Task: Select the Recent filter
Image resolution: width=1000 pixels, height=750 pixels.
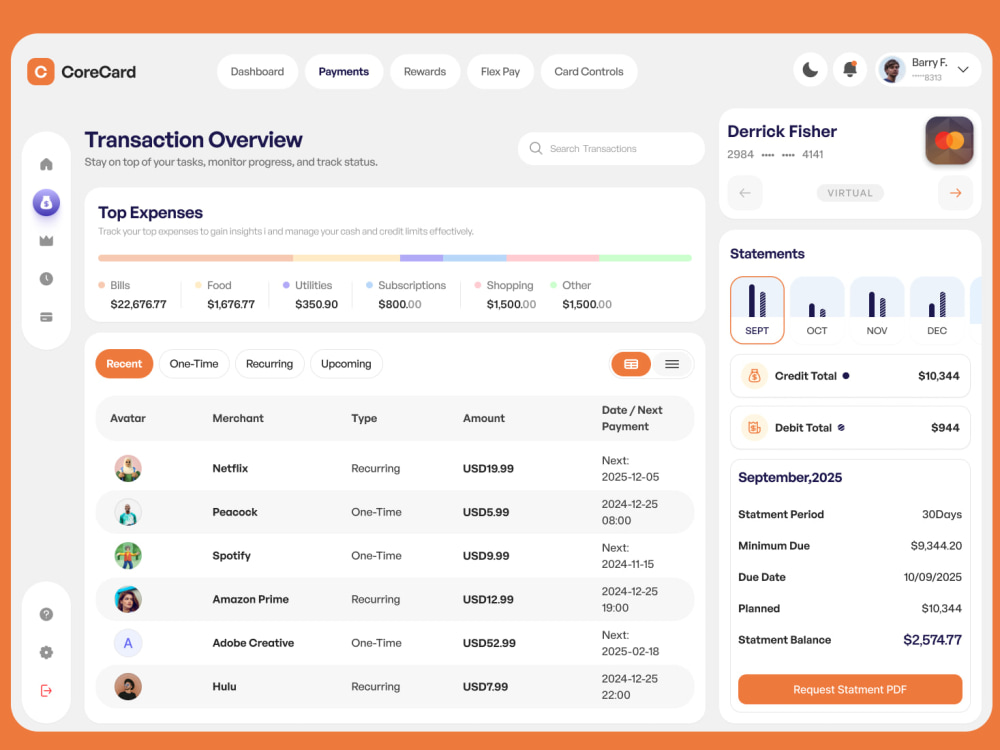Action: pyautogui.click(x=124, y=364)
